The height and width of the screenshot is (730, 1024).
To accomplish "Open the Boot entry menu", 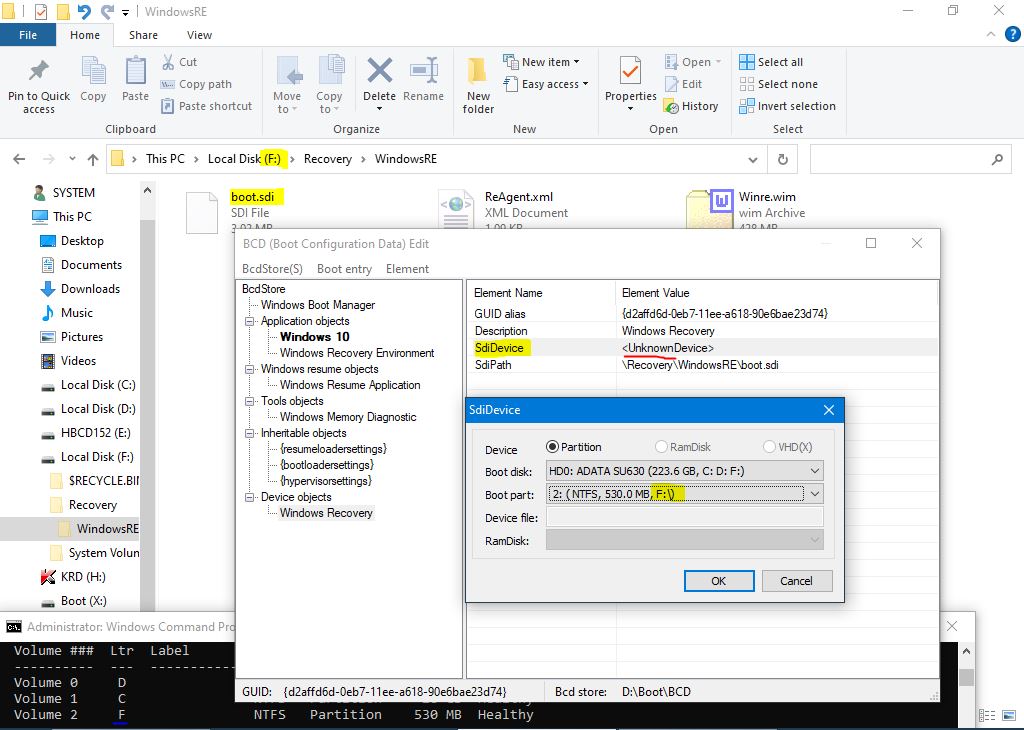I will (x=344, y=269).
